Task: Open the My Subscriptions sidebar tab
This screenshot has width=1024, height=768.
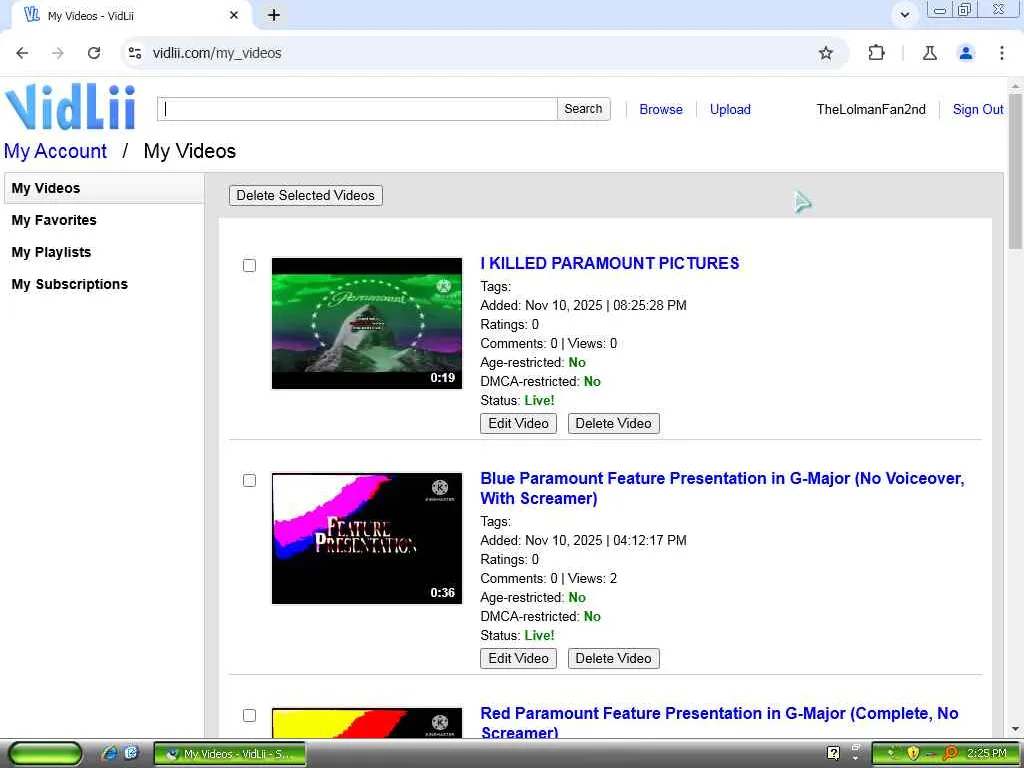Action: [70, 284]
